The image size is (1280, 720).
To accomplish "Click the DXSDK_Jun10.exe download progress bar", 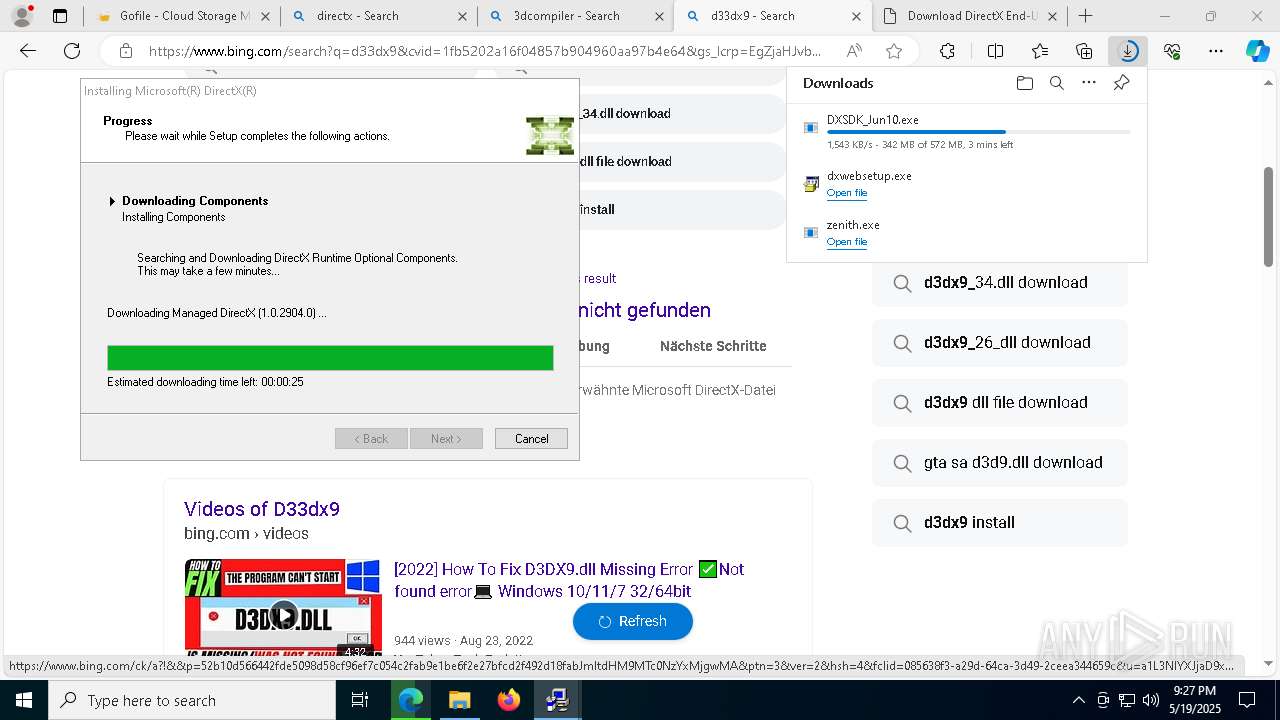I will coord(978,132).
